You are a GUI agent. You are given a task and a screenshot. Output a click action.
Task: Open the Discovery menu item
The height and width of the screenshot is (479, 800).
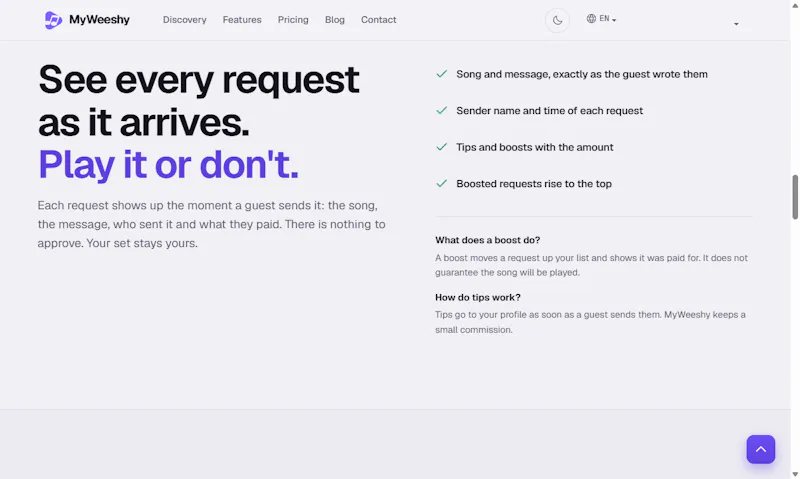click(185, 20)
